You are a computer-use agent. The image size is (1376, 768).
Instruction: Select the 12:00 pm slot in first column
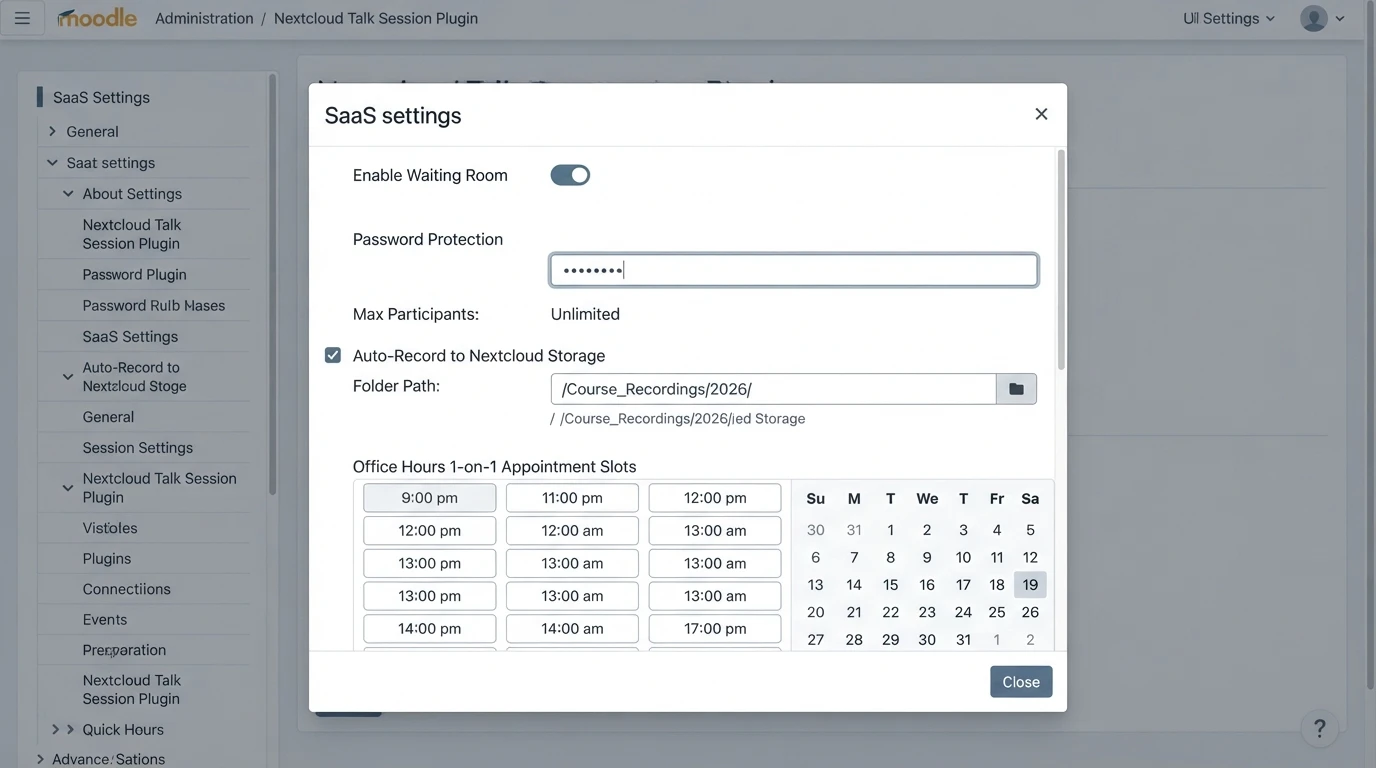[x=429, y=531]
